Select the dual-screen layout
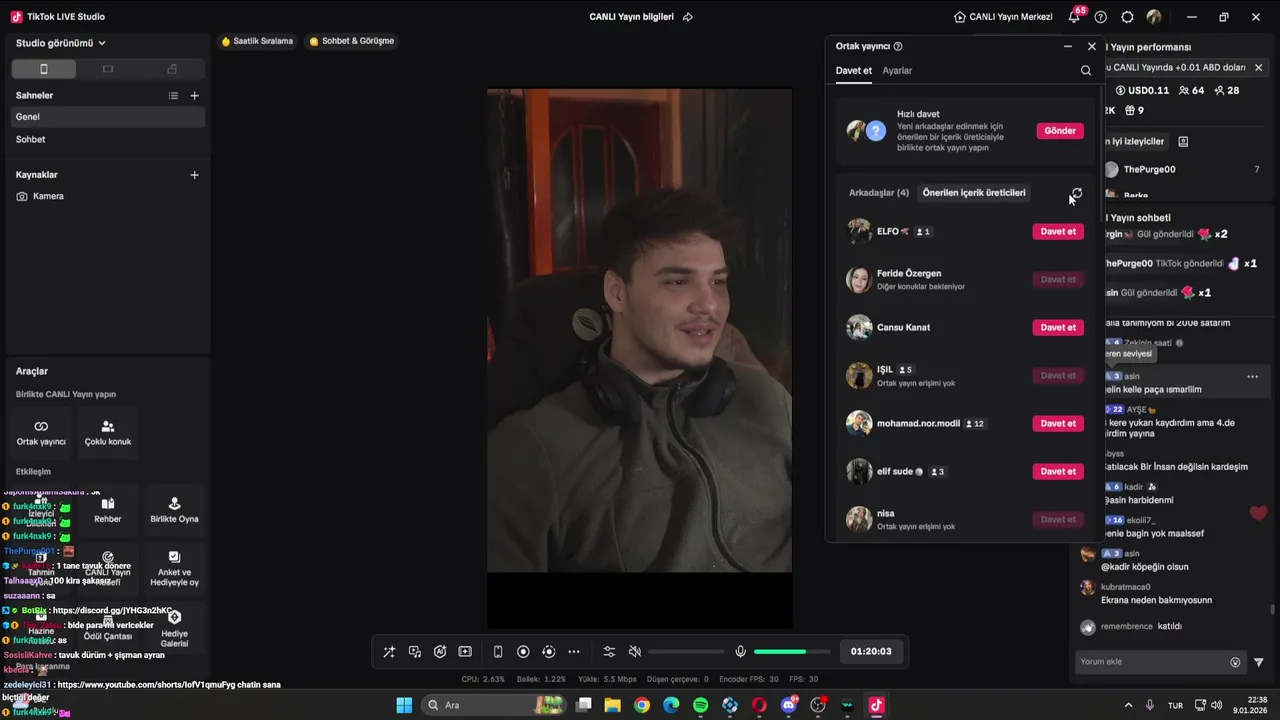This screenshot has height=720, width=1280. (x=172, y=69)
